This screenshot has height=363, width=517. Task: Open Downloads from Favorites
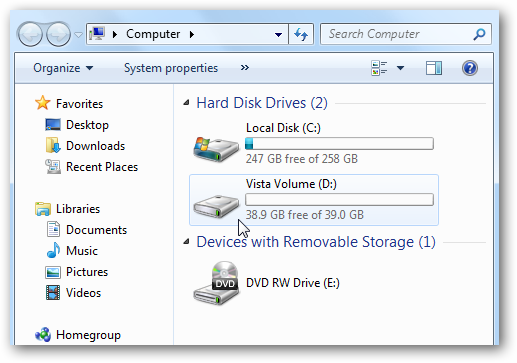coord(95,146)
